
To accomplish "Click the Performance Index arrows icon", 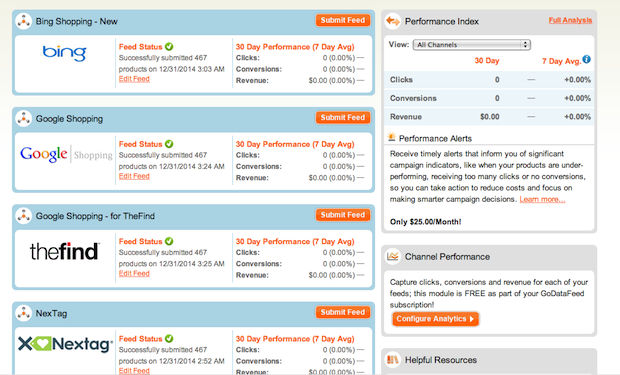I will [x=393, y=21].
